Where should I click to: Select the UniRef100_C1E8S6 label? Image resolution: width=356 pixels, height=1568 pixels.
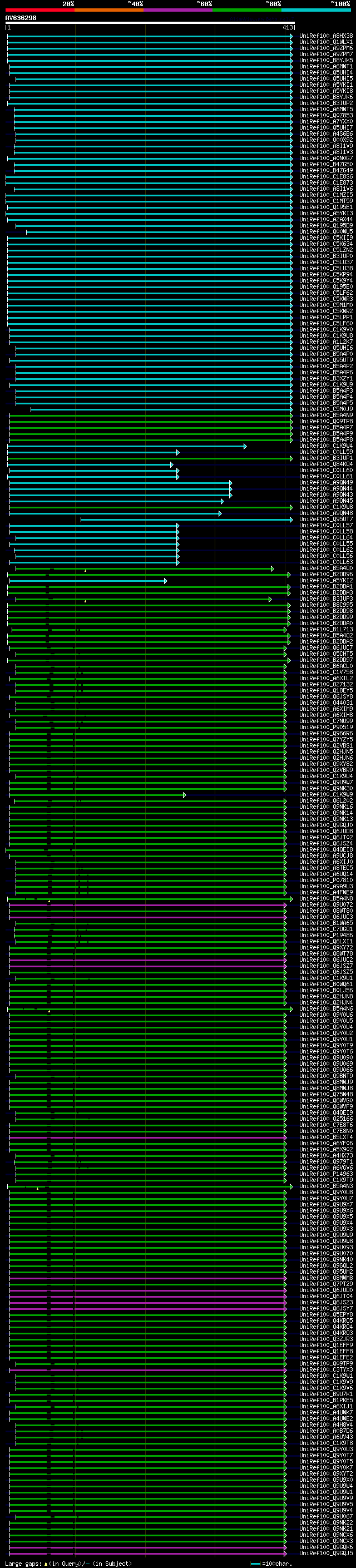click(x=325, y=176)
